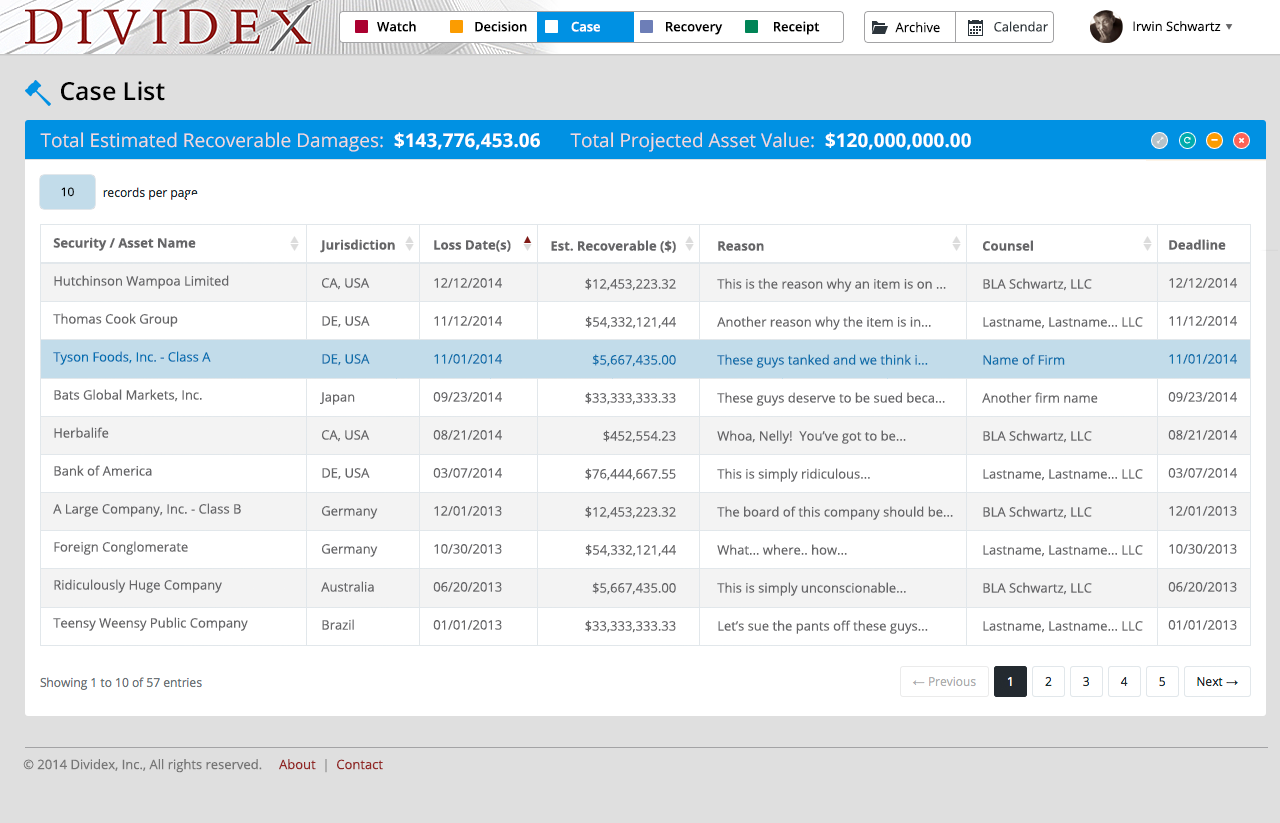
Task: Open the Archive folder view
Action: pyautogui.click(x=910, y=27)
